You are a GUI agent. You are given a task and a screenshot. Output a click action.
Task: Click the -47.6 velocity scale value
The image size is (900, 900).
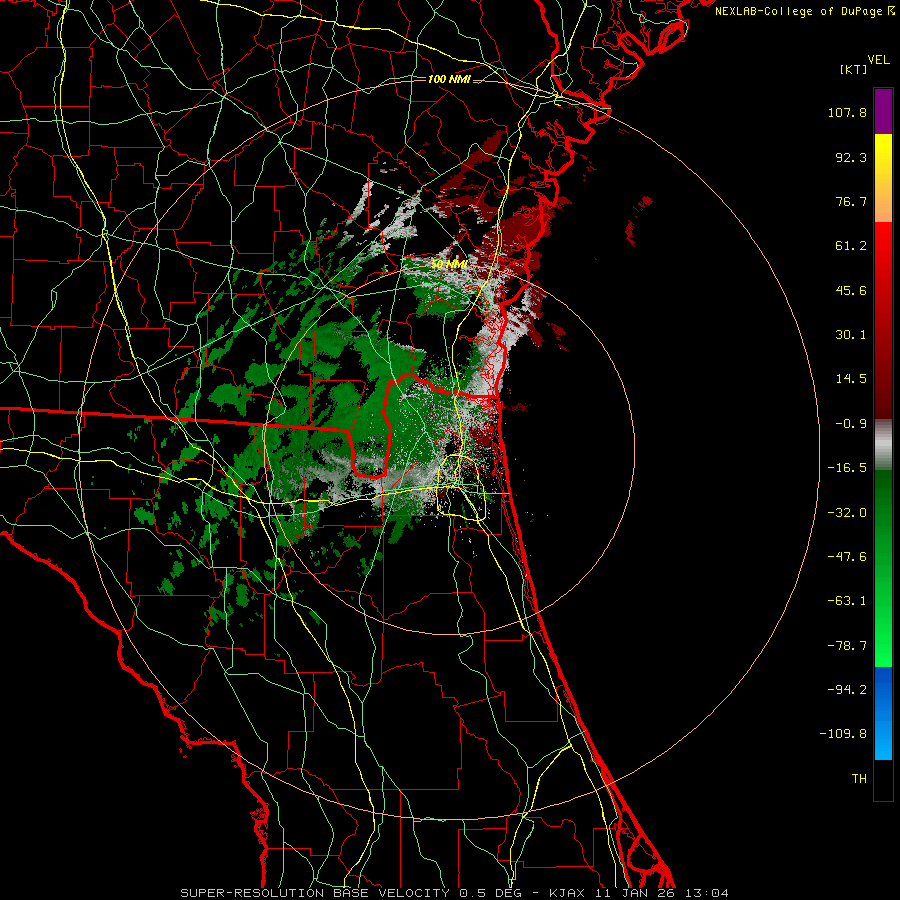pos(847,557)
